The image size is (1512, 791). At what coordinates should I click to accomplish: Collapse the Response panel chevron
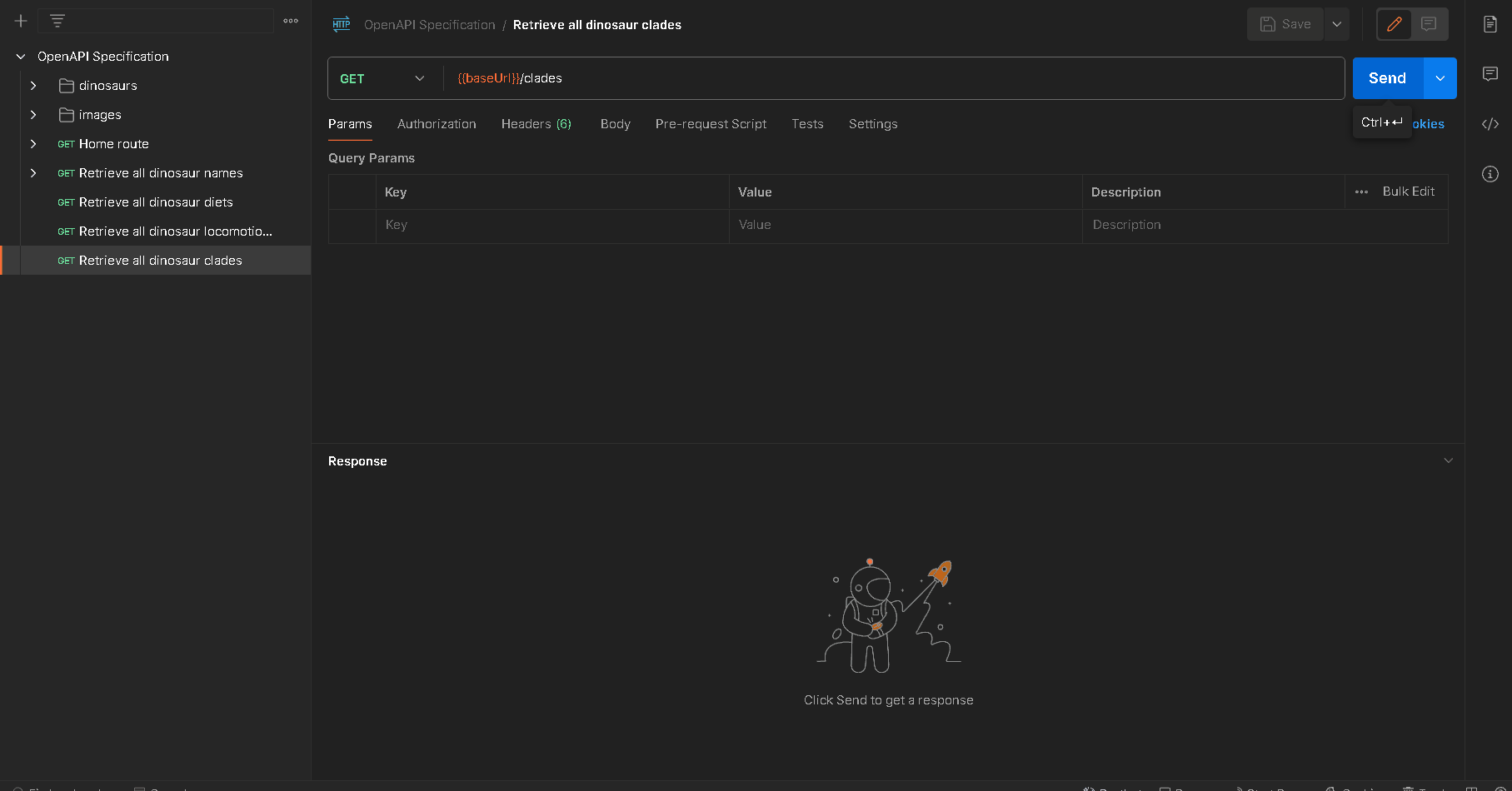1448,460
